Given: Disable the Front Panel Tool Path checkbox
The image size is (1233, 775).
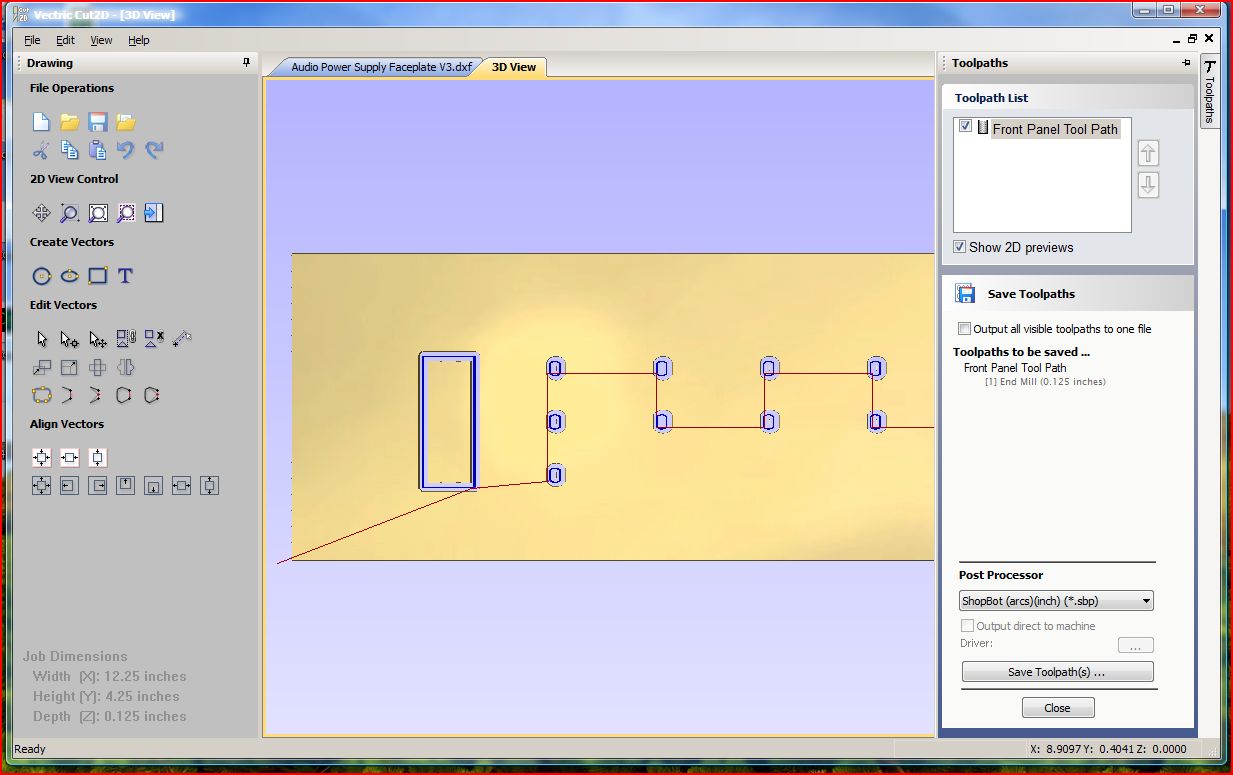Looking at the screenshot, I should 964,127.
